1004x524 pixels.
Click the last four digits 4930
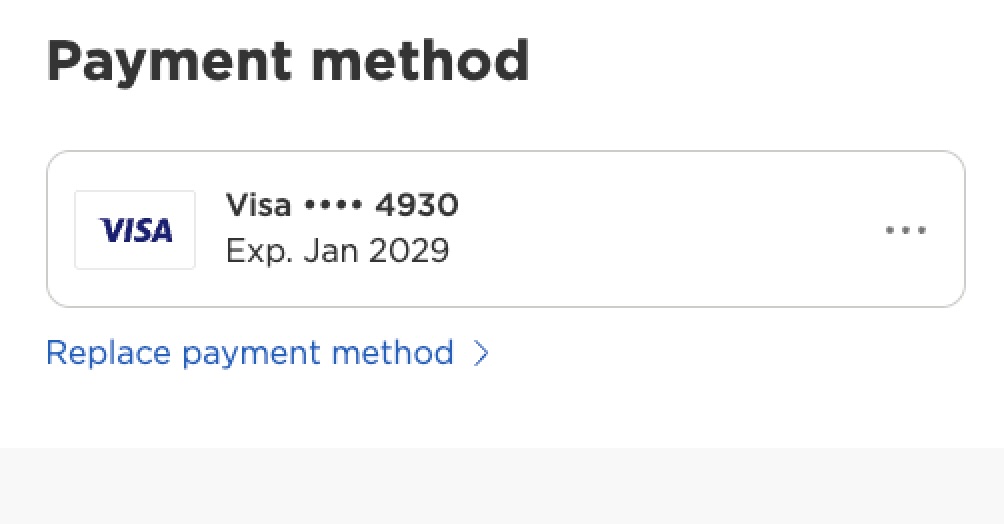pyautogui.click(x=416, y=206)
